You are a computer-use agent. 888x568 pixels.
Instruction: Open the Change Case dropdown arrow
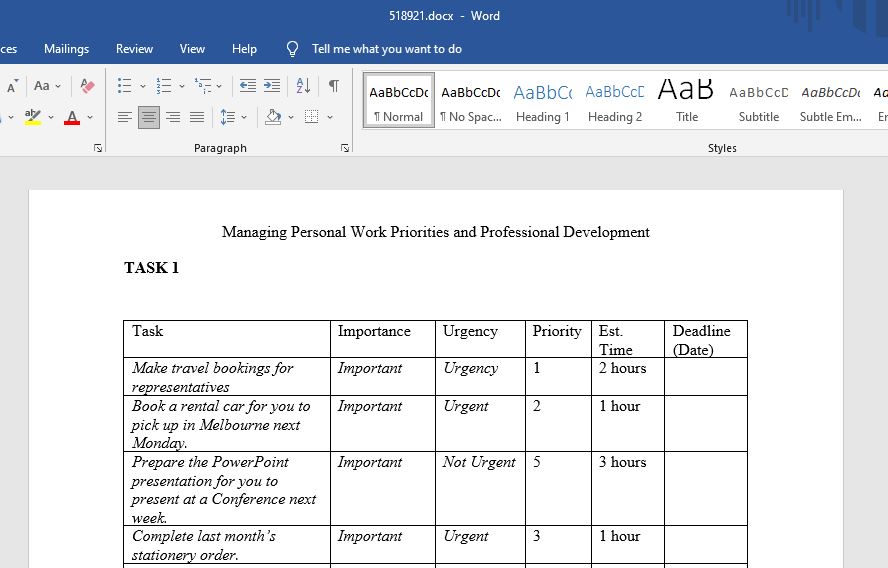pyautogui.click(x=58, y=86)
